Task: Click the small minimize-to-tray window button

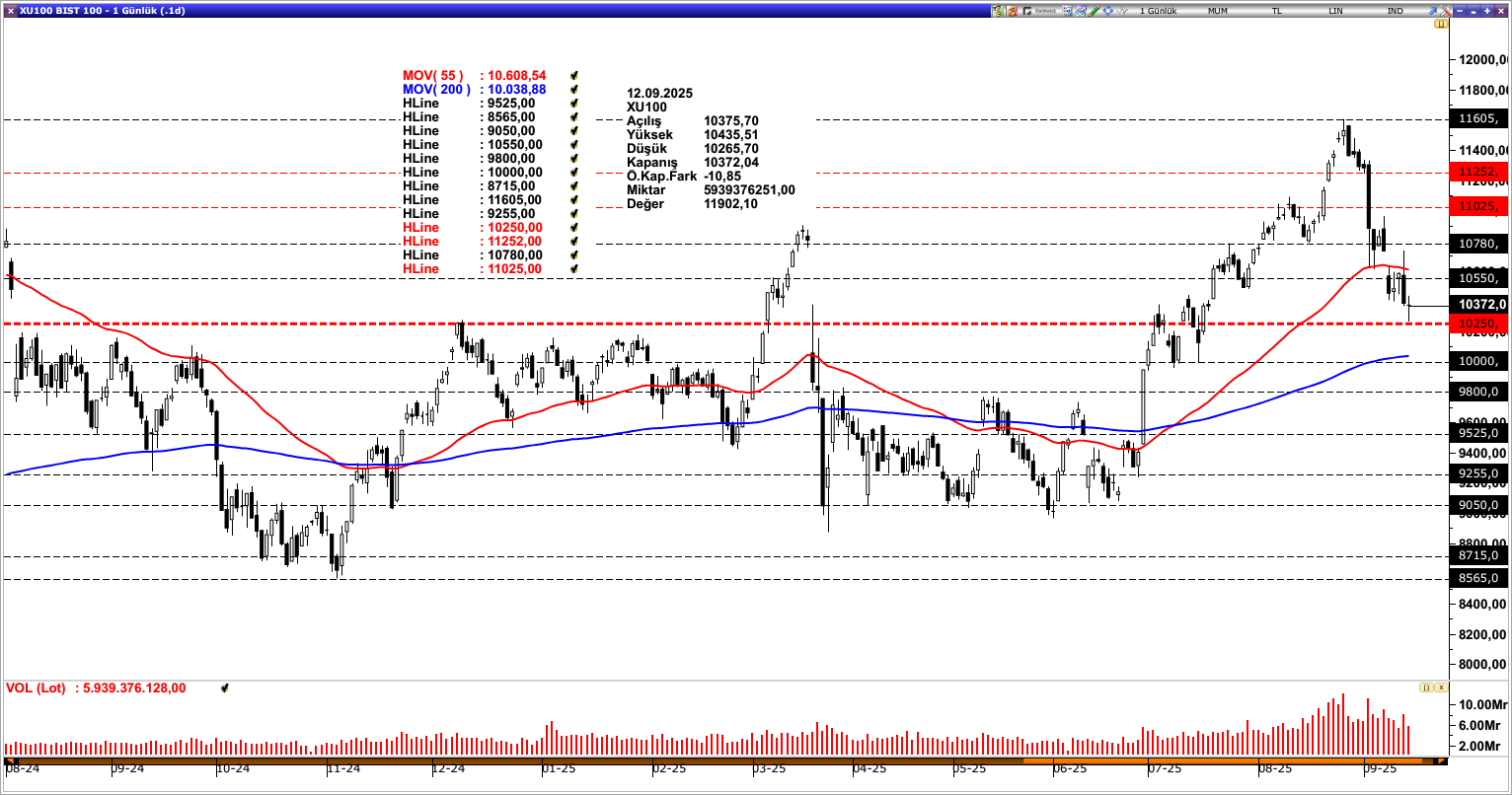Action: pos(1474,11)
